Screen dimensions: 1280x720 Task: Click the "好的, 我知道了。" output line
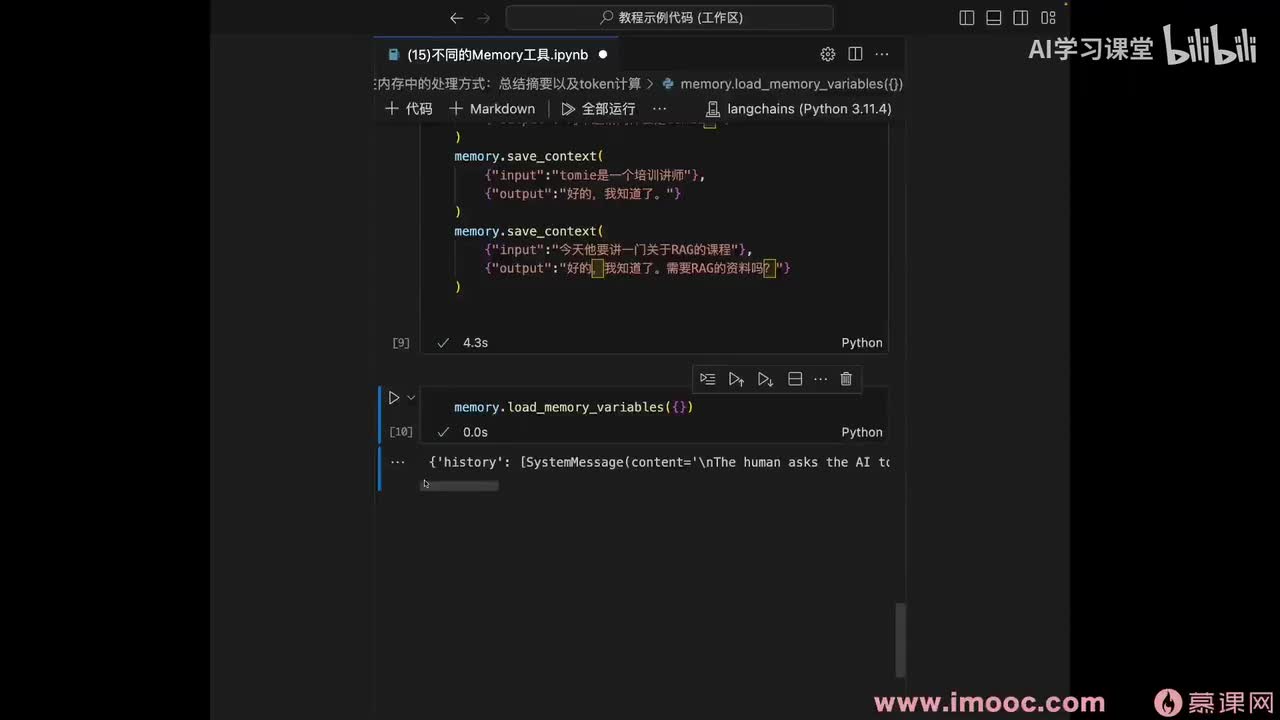coord(582,194)
